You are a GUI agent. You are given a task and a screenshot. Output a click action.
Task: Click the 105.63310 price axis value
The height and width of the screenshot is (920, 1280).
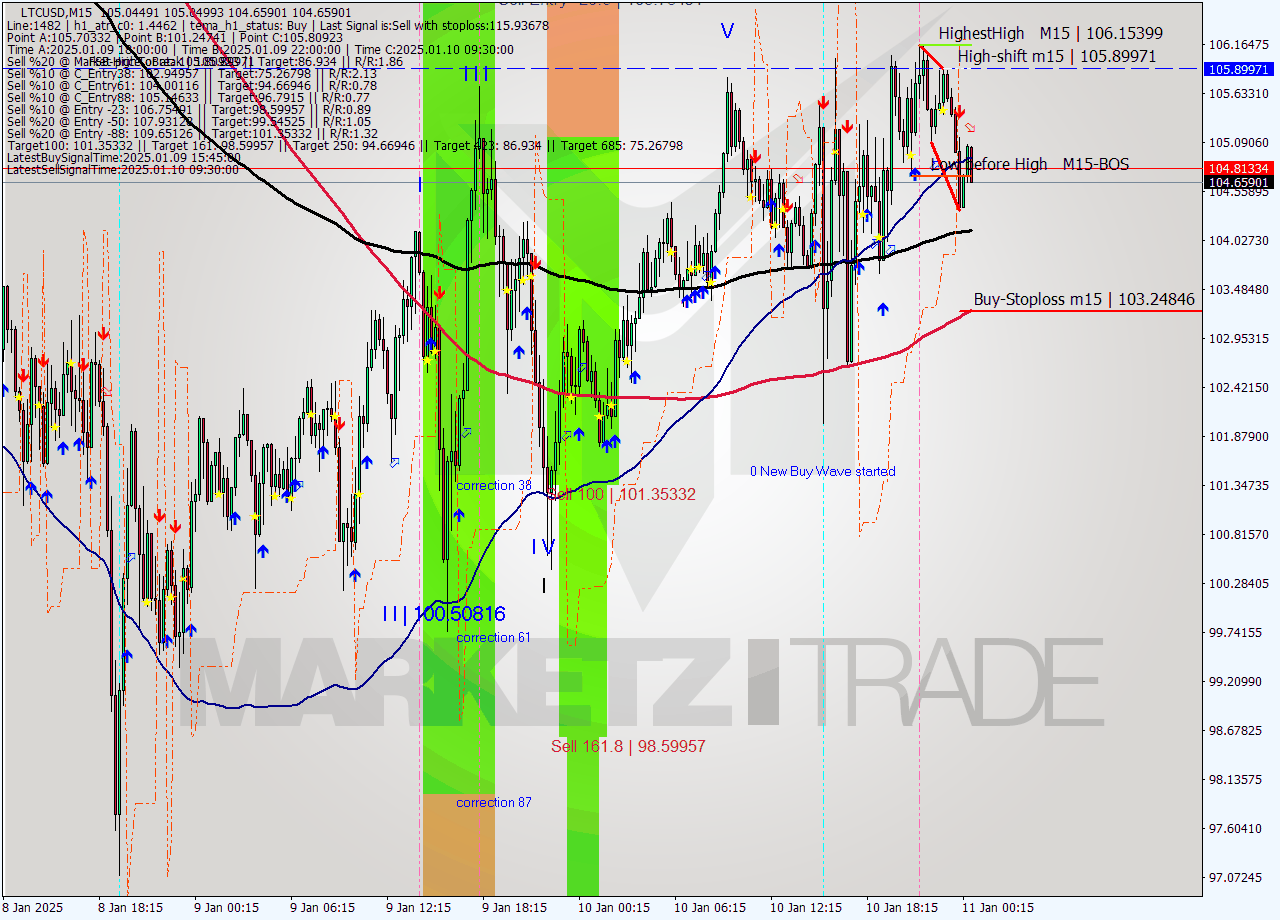point(1239,94)
